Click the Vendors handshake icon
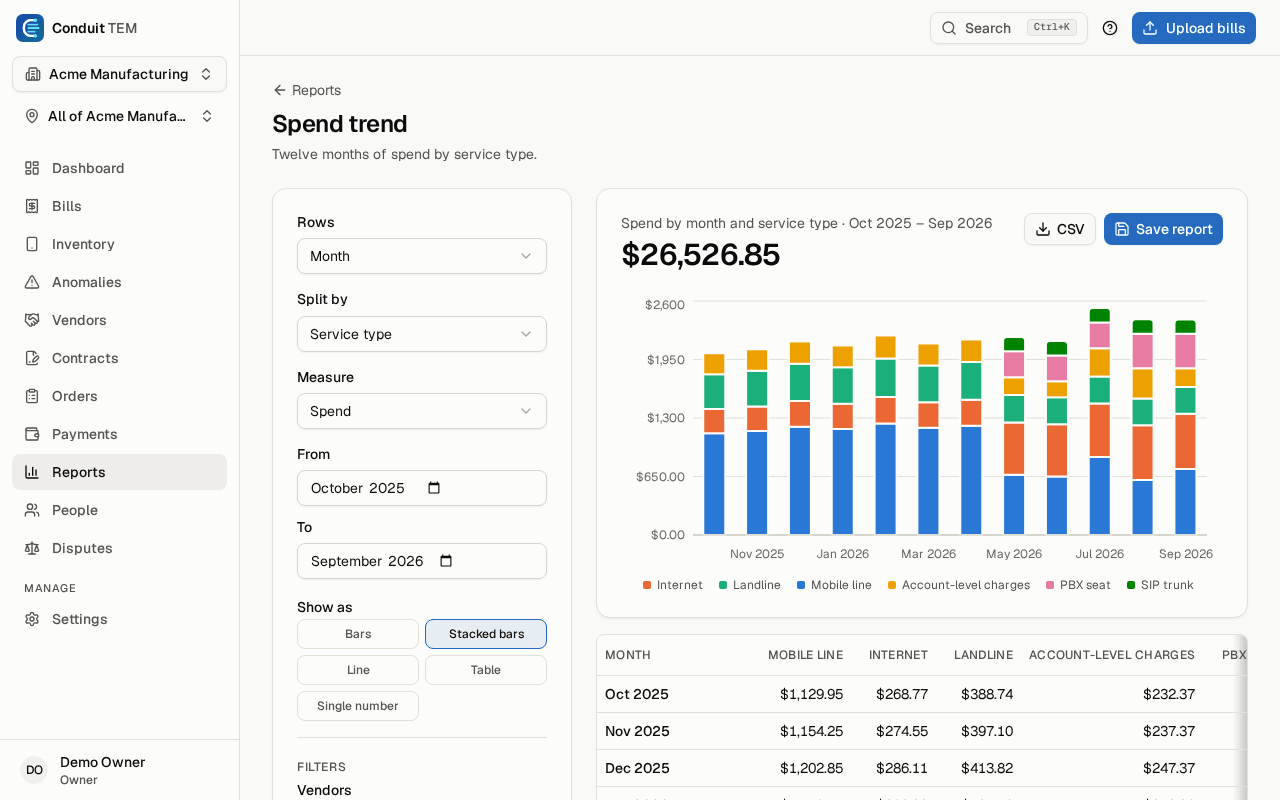Screen dimensions: 1280x800 pyautogui.click(x=32, y=320)
